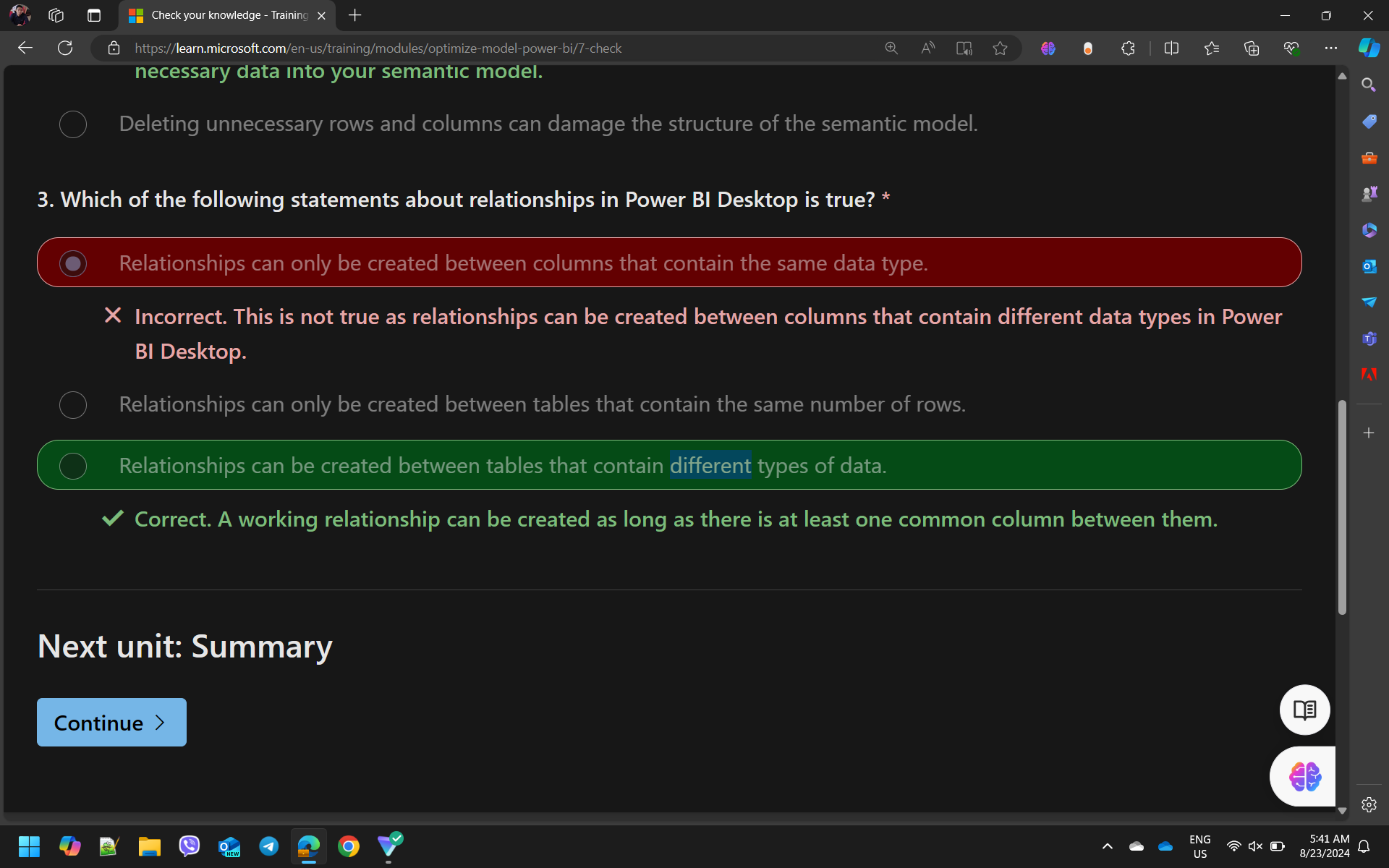Image resolution: width=1389 pixels, height=868 pixels.
Task: Open ENG US language switcher
Action: (x=1199, y=846)
